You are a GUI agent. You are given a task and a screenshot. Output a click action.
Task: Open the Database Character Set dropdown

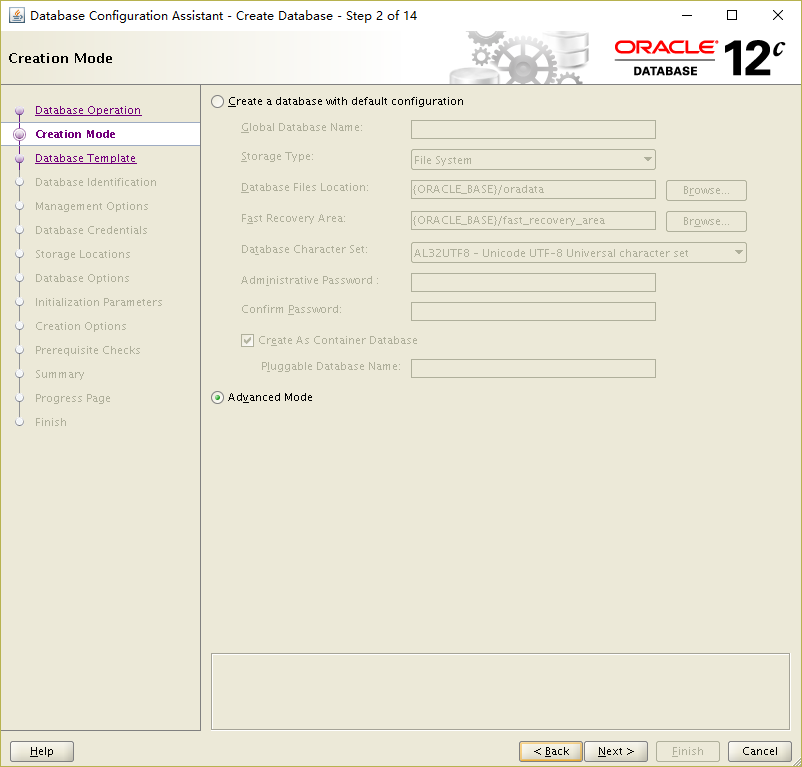(x=578, y=253)
